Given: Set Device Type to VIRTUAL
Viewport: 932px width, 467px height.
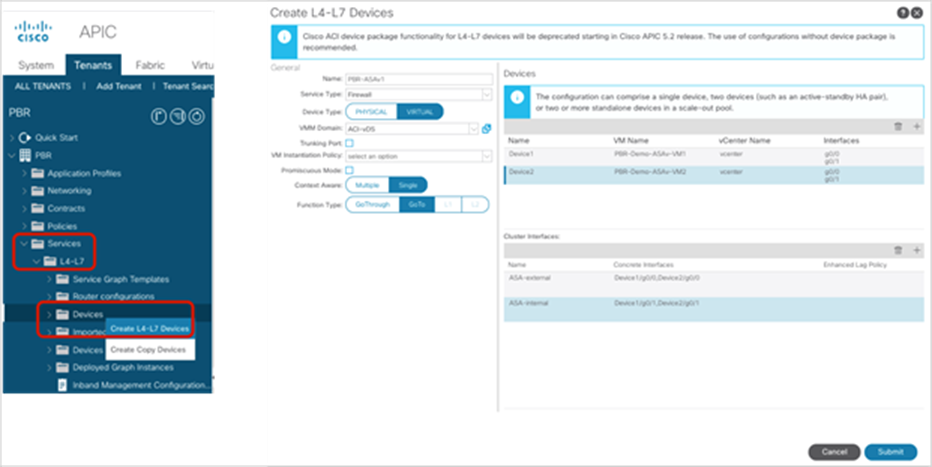Looking at the screenshot, I should 420,112.
